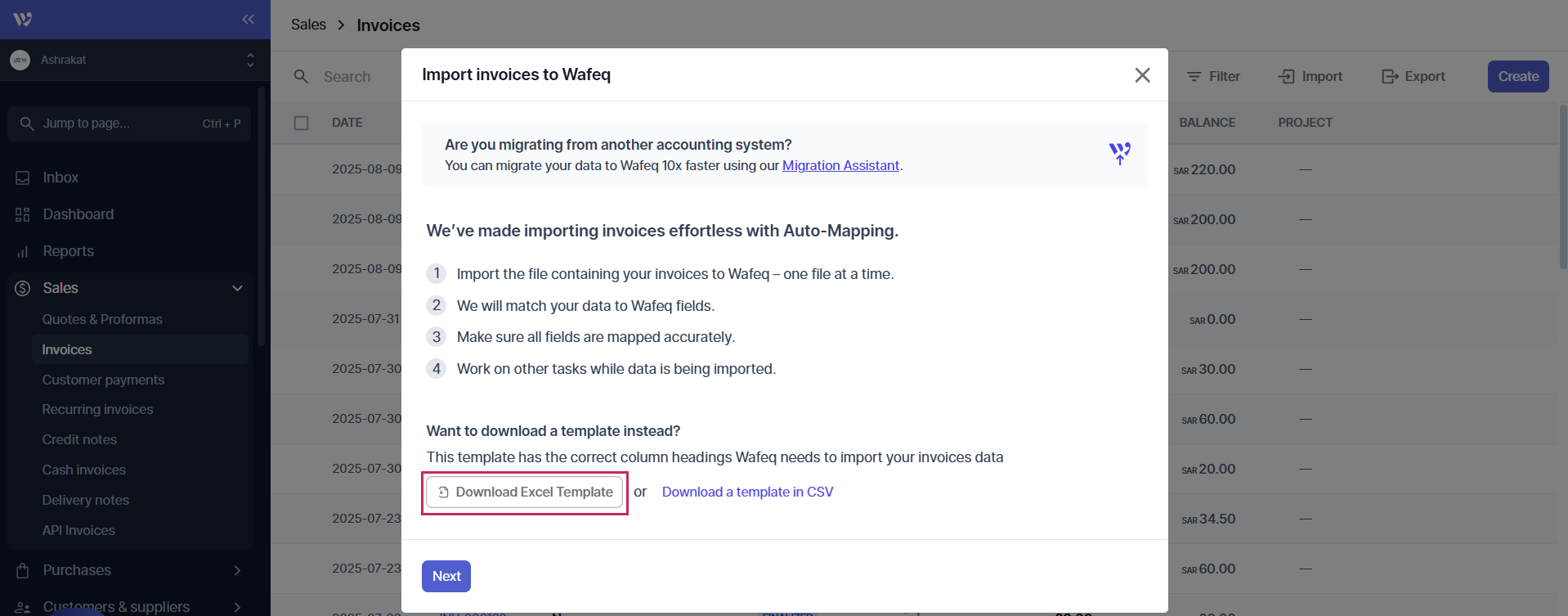Click the Purchases bag icon
The width and height of the screenshot is (1568, 616).
pyautogui.click(x=23, y=570)
